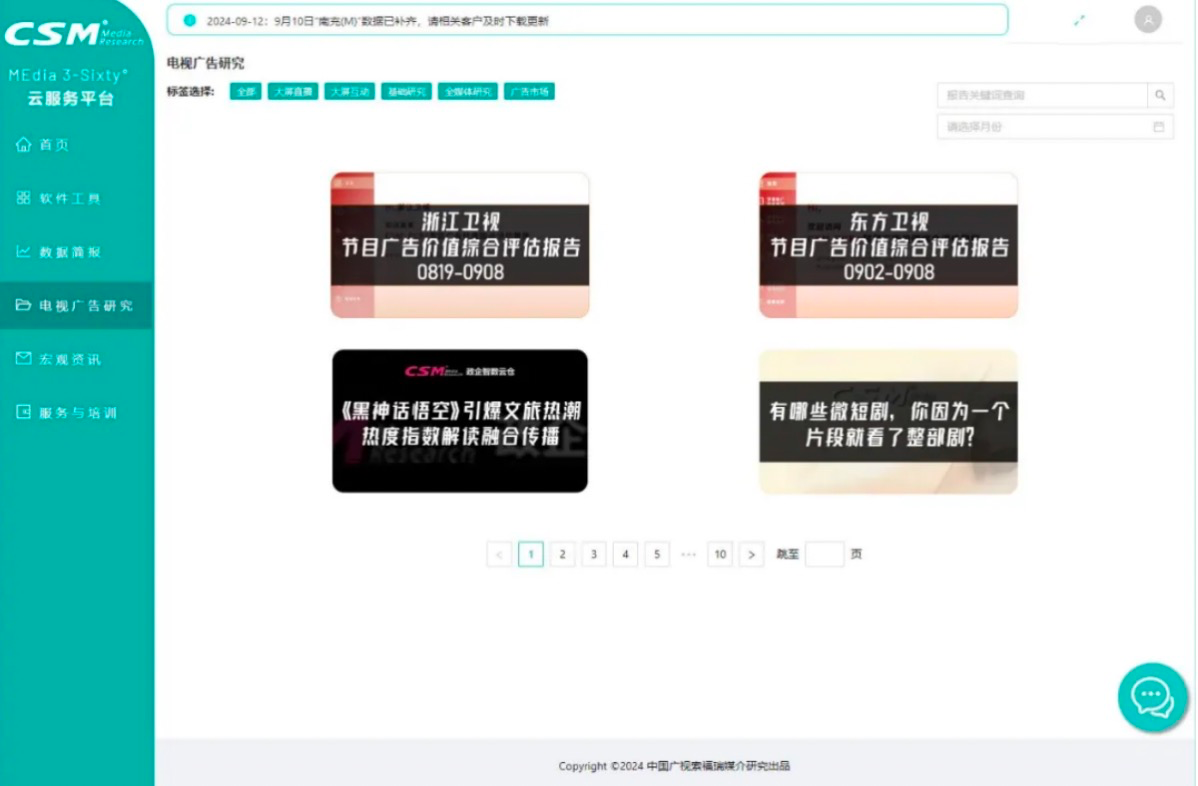Open 浙江卫视 0819-0908 report card

pos(460,245)
